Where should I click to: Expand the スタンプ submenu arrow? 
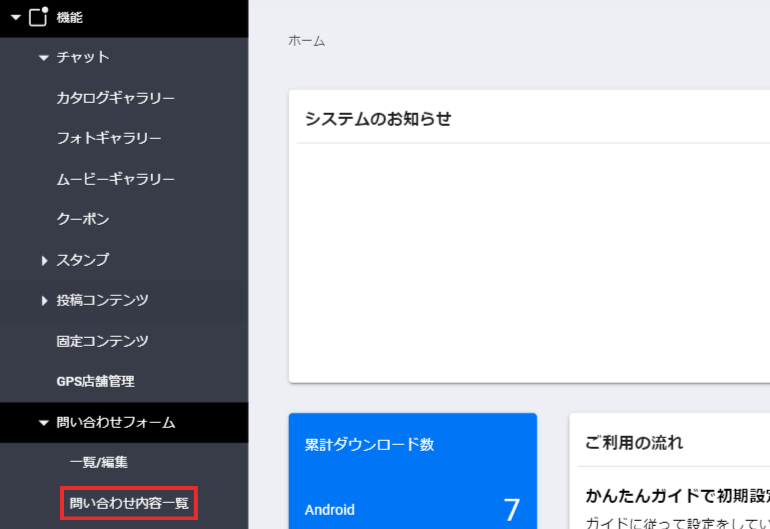(45, 260)
